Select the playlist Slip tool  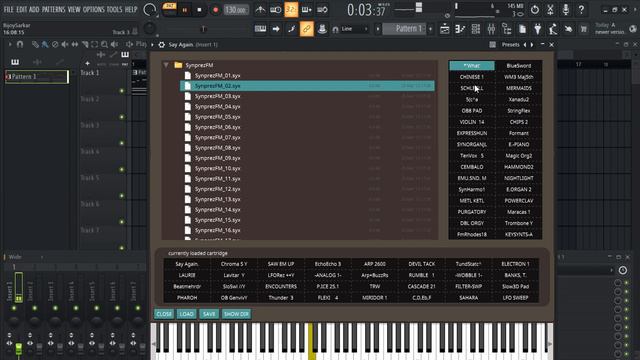pos(75,44)
